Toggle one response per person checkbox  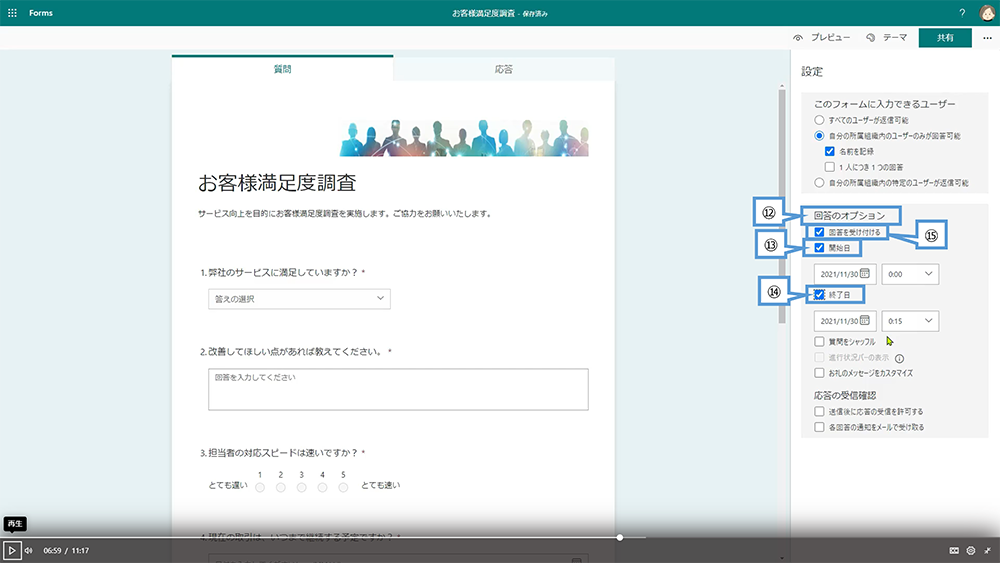click(829, 167)
